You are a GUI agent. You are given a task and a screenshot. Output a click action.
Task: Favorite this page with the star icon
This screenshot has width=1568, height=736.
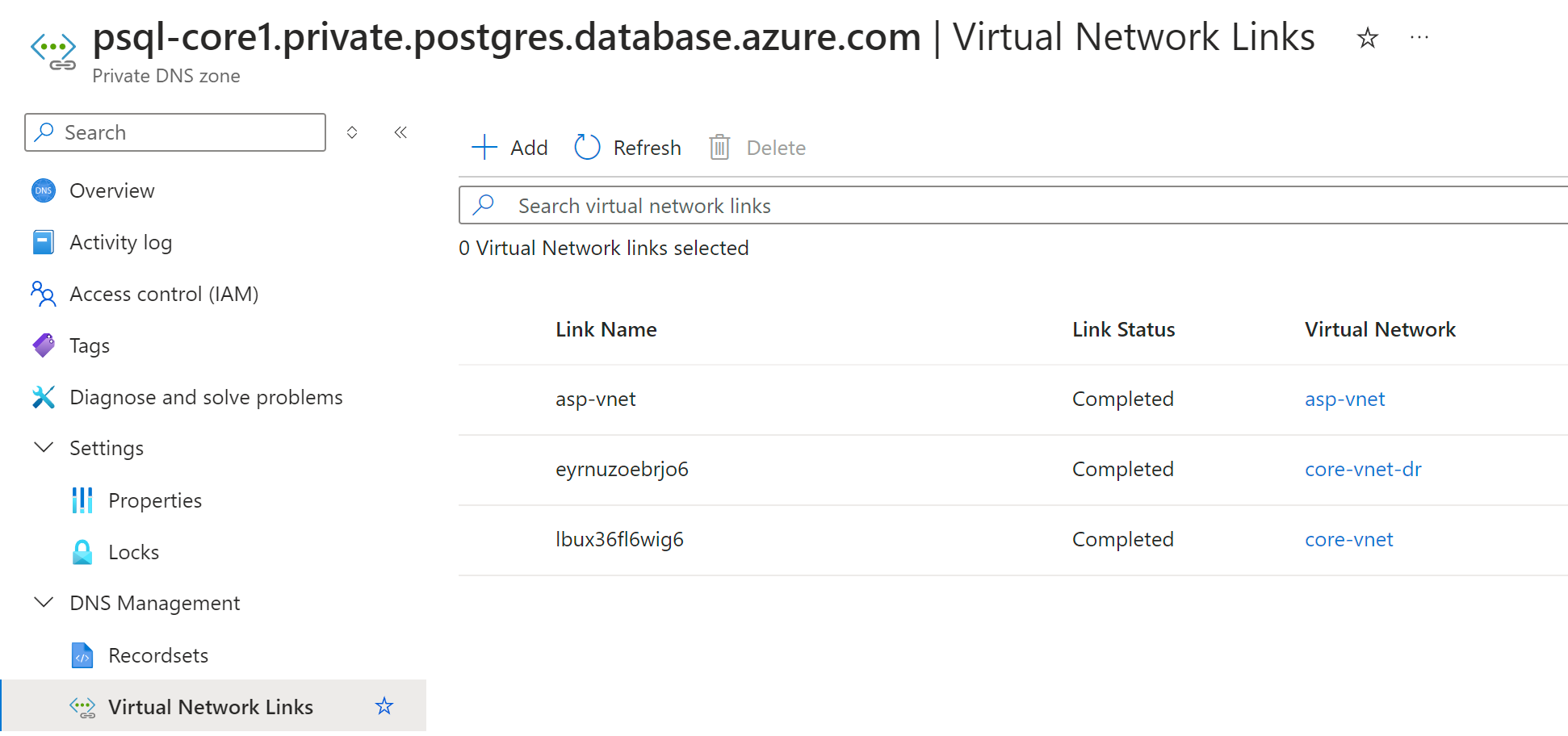(x=1367, y=38)
